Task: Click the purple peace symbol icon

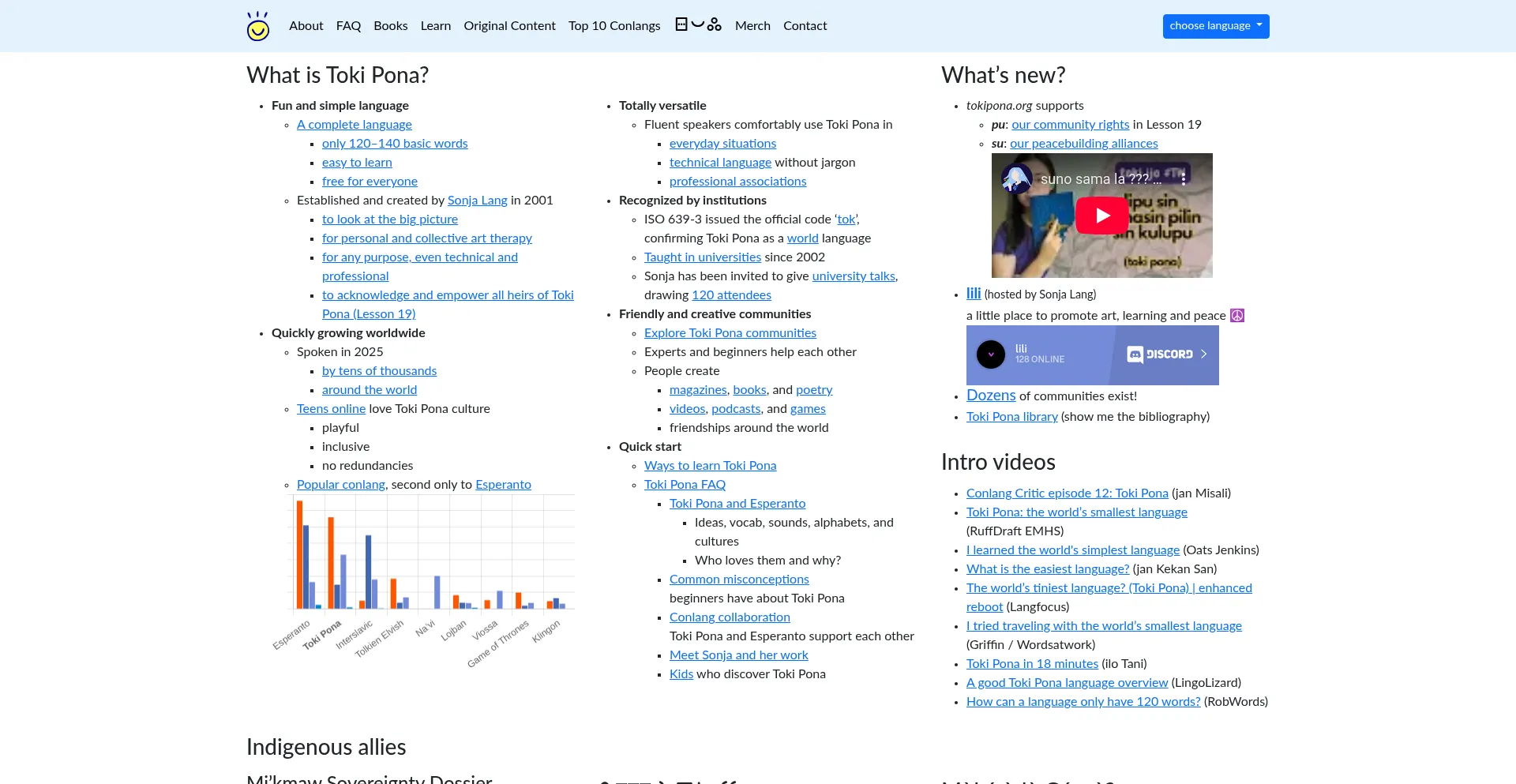Action: click(1237, 316)
